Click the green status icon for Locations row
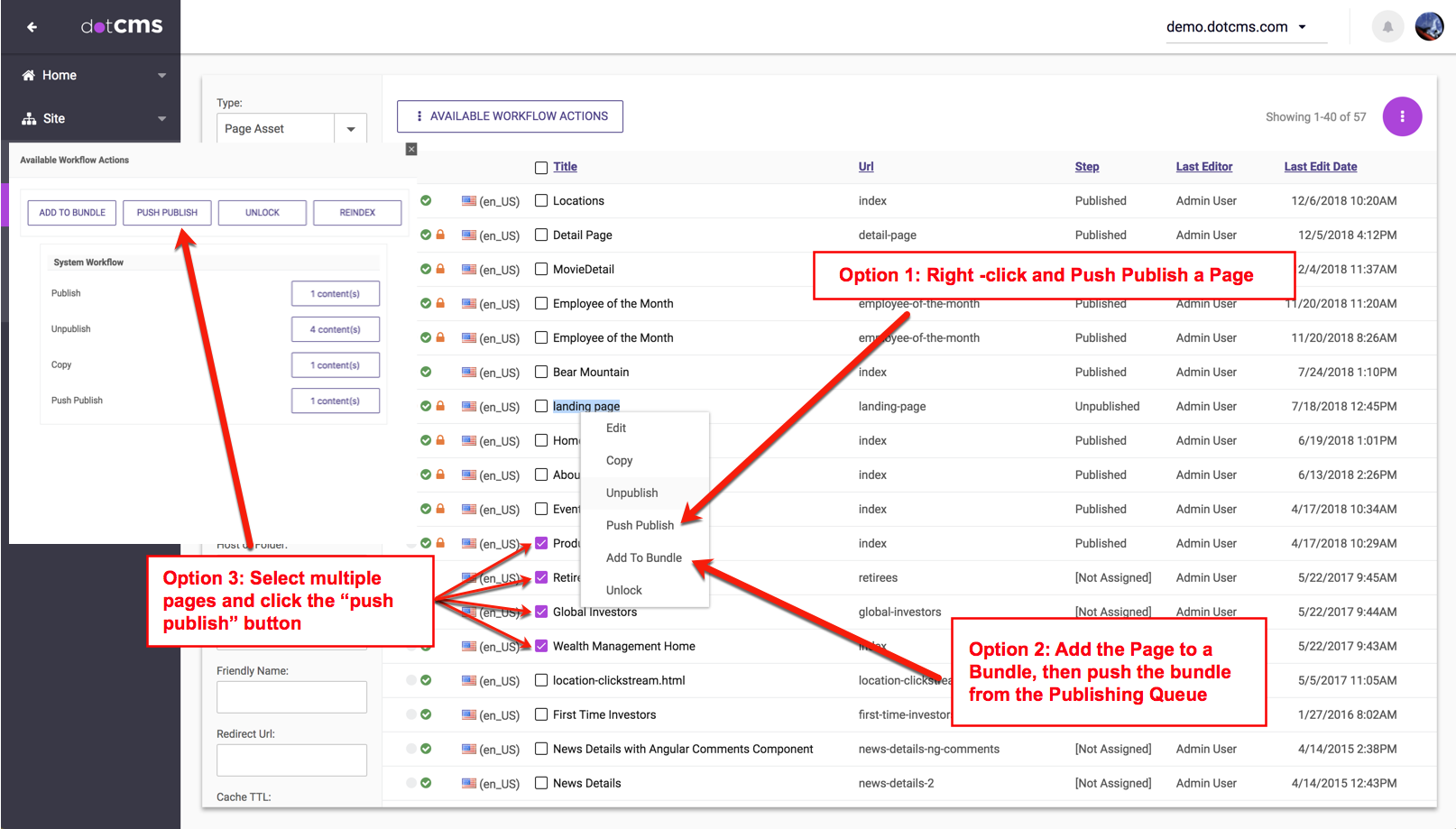The width and height of the screenshot is (1456, 829). tap(426, 201)
